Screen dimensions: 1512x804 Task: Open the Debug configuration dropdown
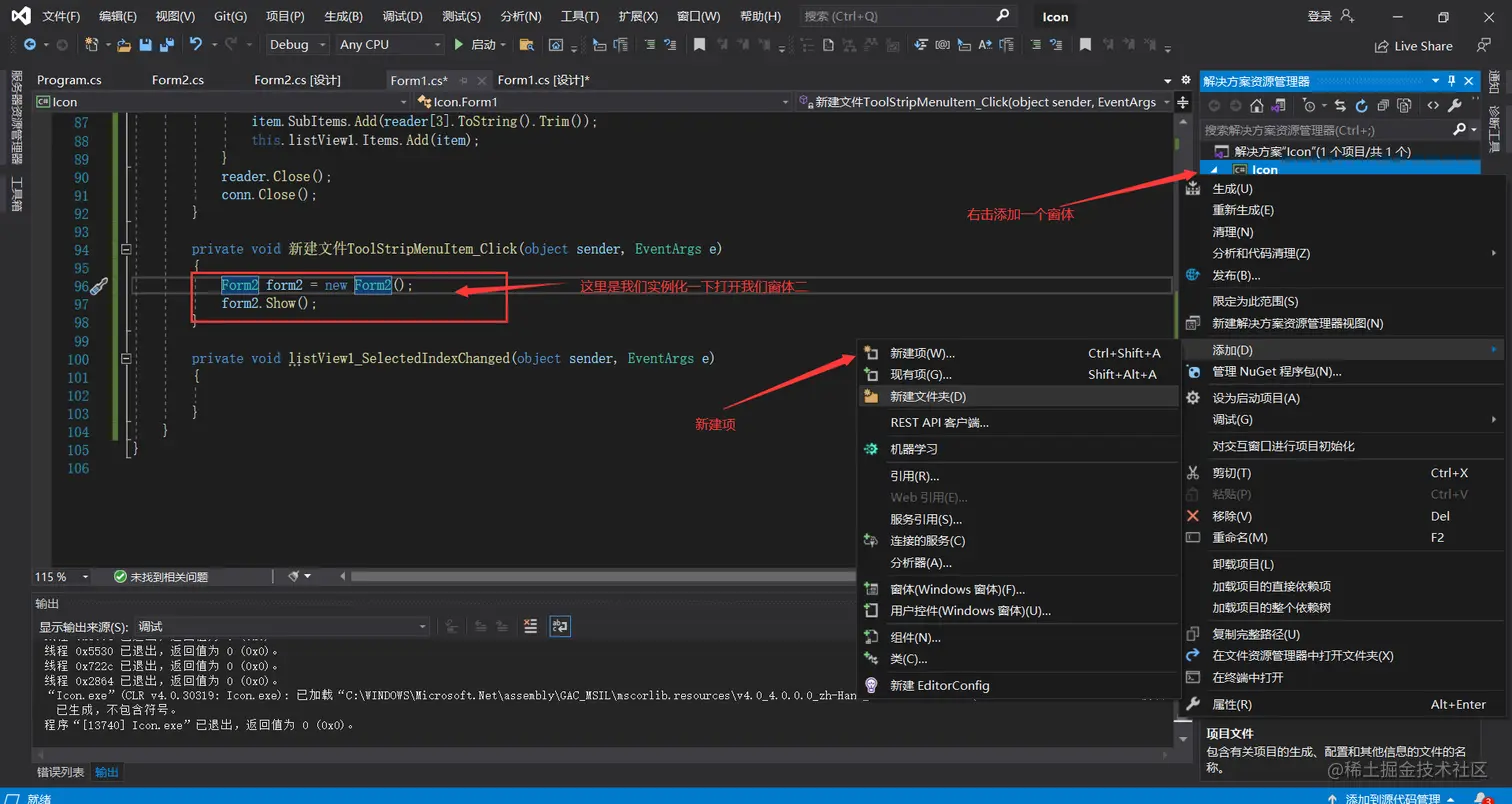tap(297, 45)
